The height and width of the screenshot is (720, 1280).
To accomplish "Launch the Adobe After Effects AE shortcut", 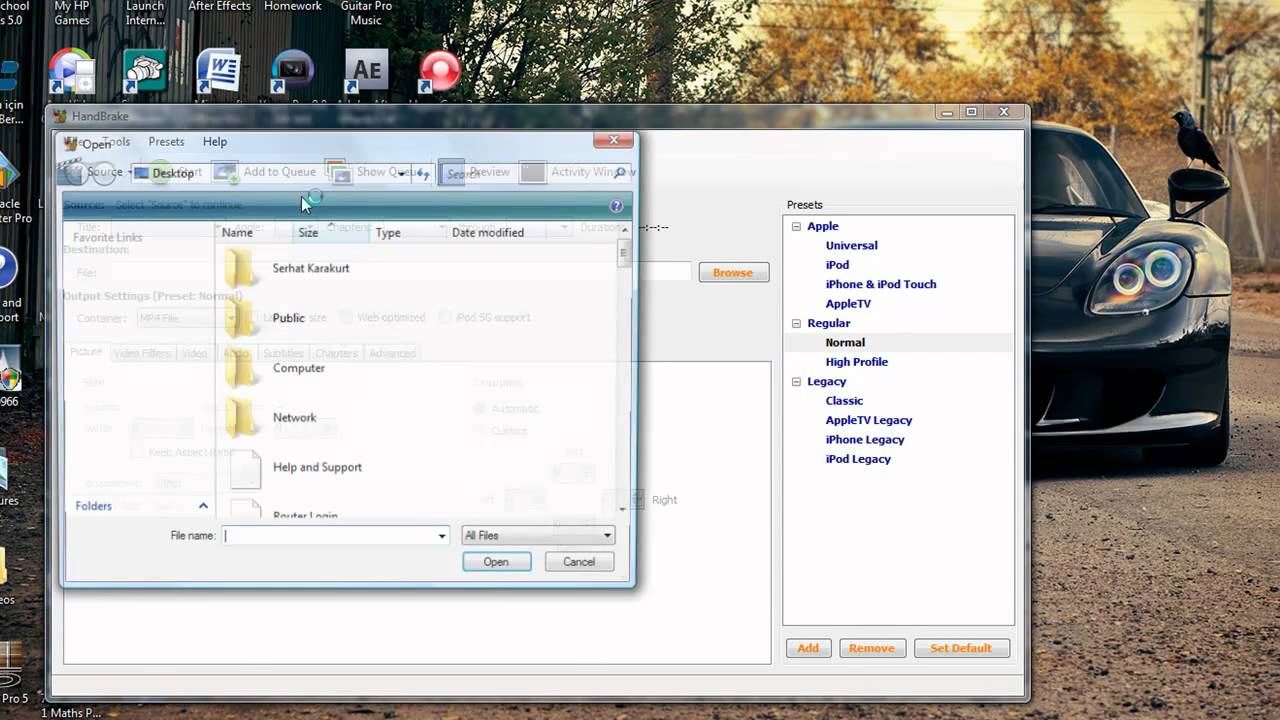I will click(x=366, y=73).
